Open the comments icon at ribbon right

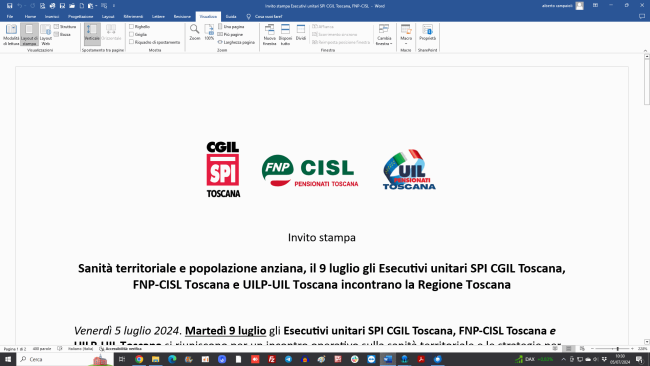coord(642,17)
